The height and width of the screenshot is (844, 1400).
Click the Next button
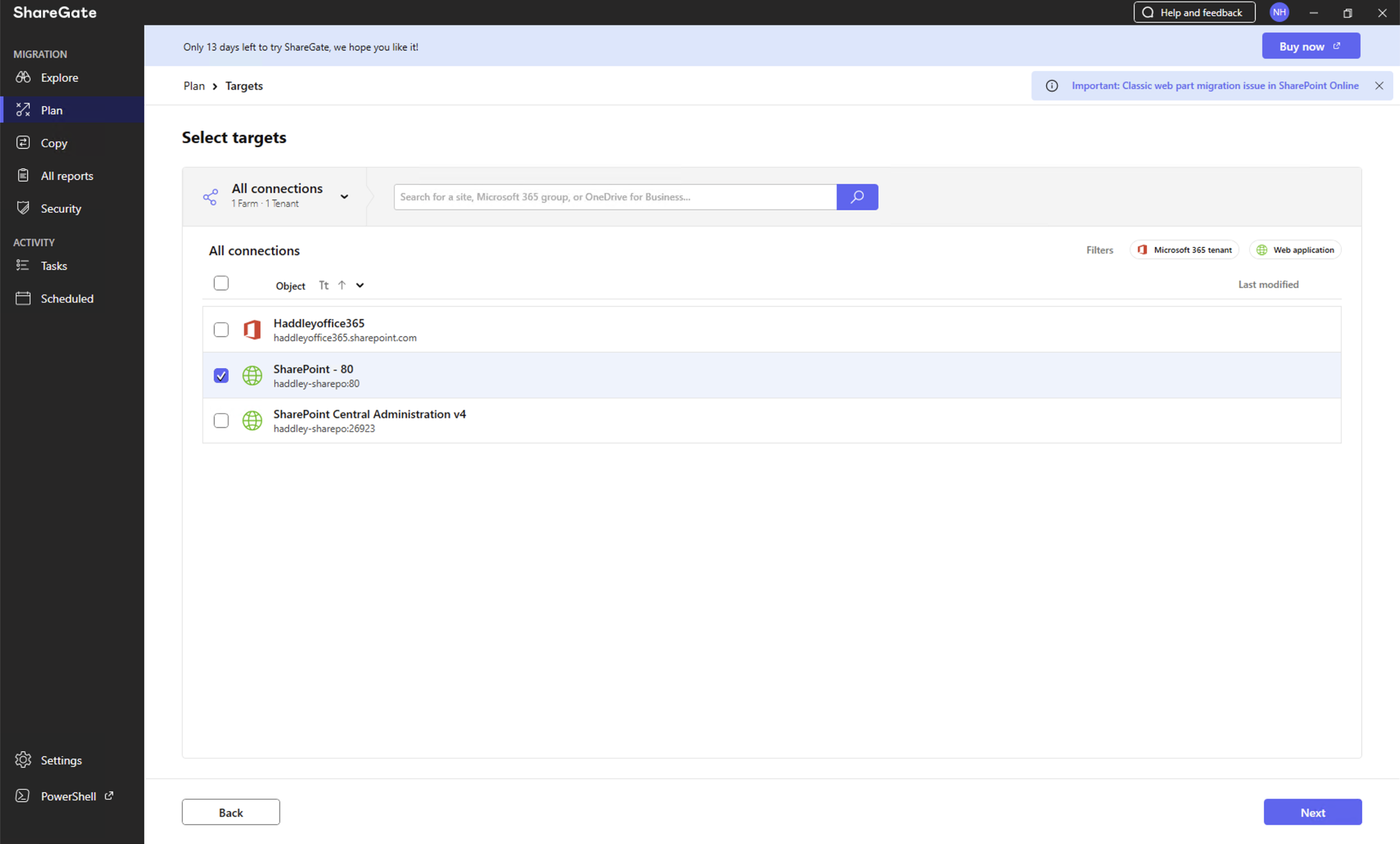pyautogui.click(x=1312, y=812)
